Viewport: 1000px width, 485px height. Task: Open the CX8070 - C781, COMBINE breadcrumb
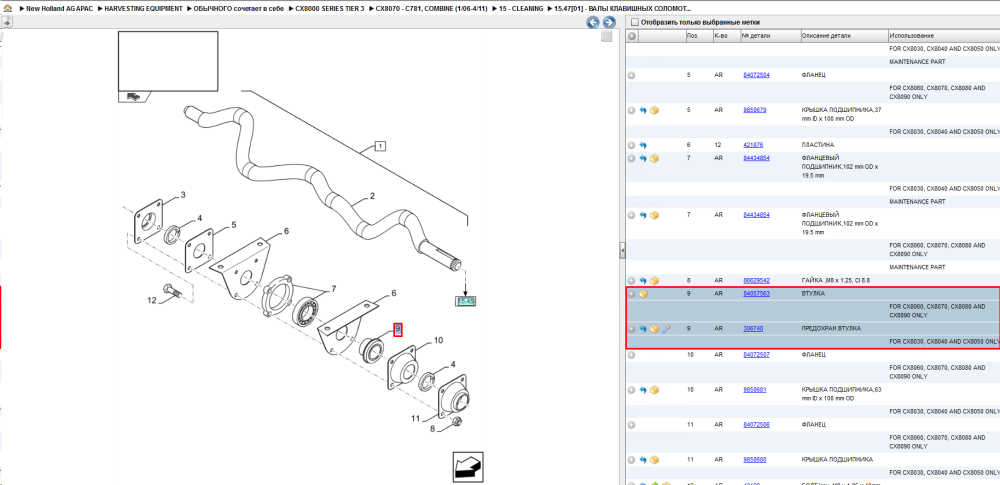coord(432,8)
